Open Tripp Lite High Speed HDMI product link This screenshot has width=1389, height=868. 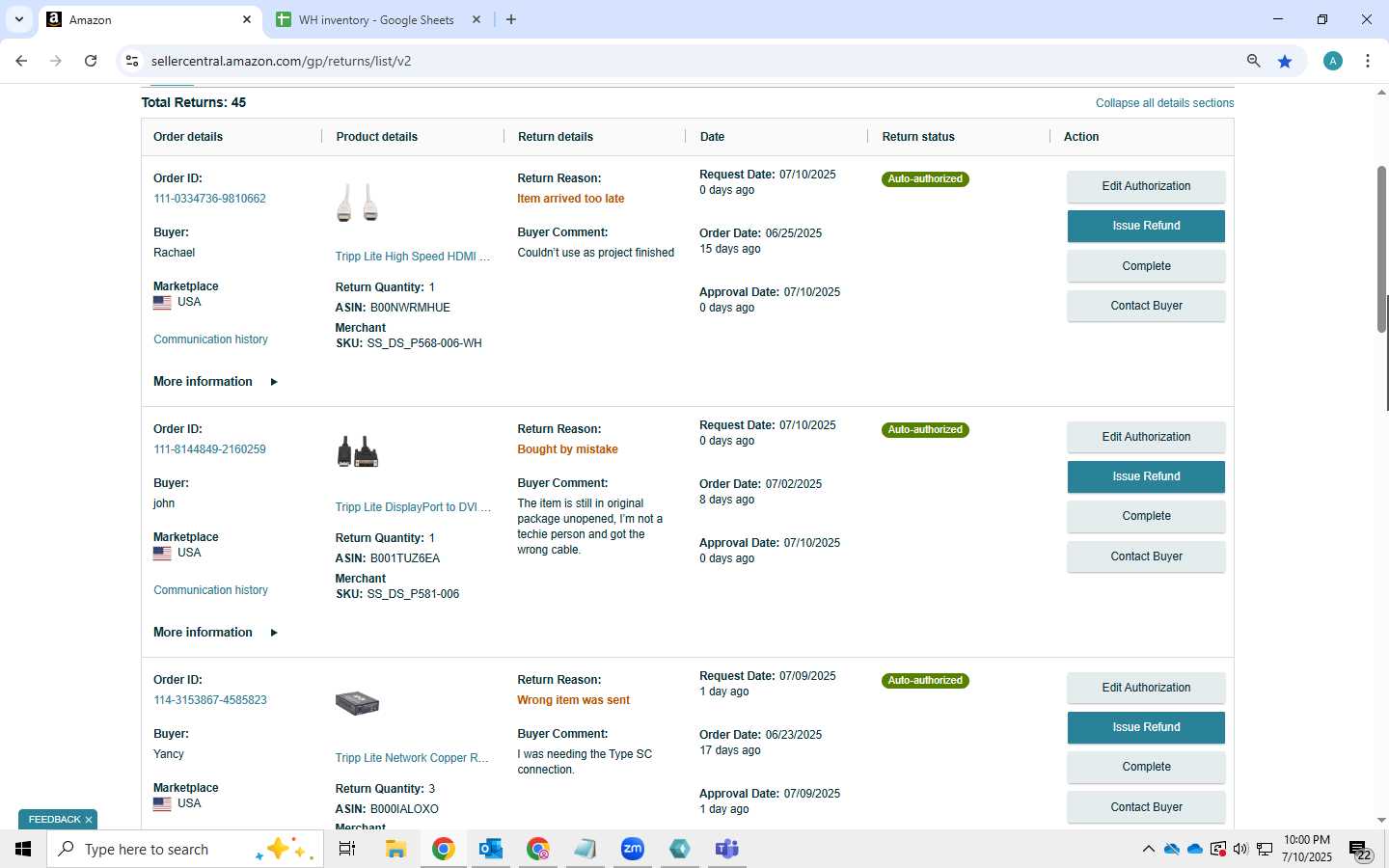tap(413, 257)
